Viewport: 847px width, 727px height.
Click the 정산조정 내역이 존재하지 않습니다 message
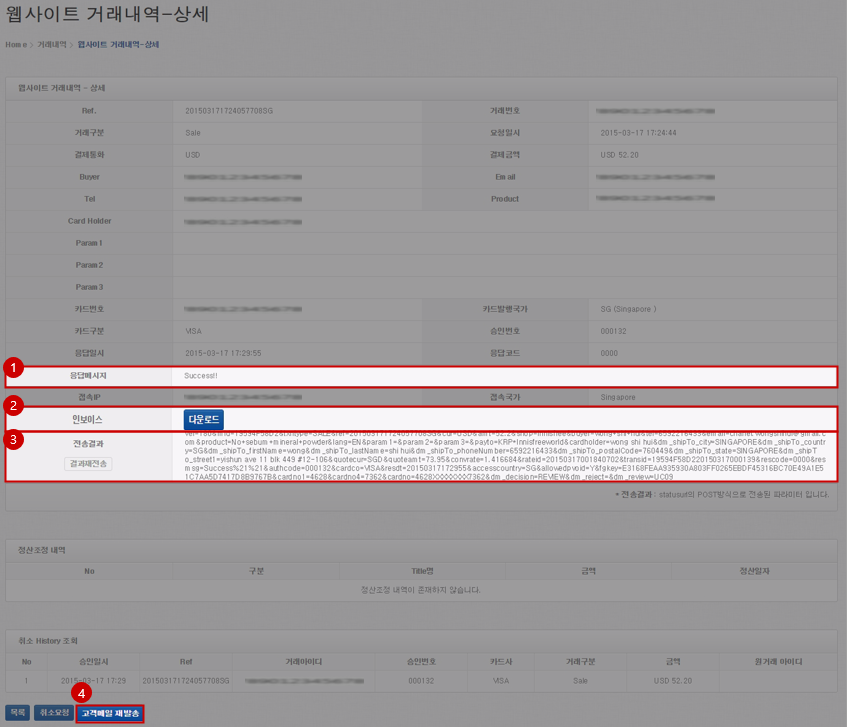(x=421, y=590)
